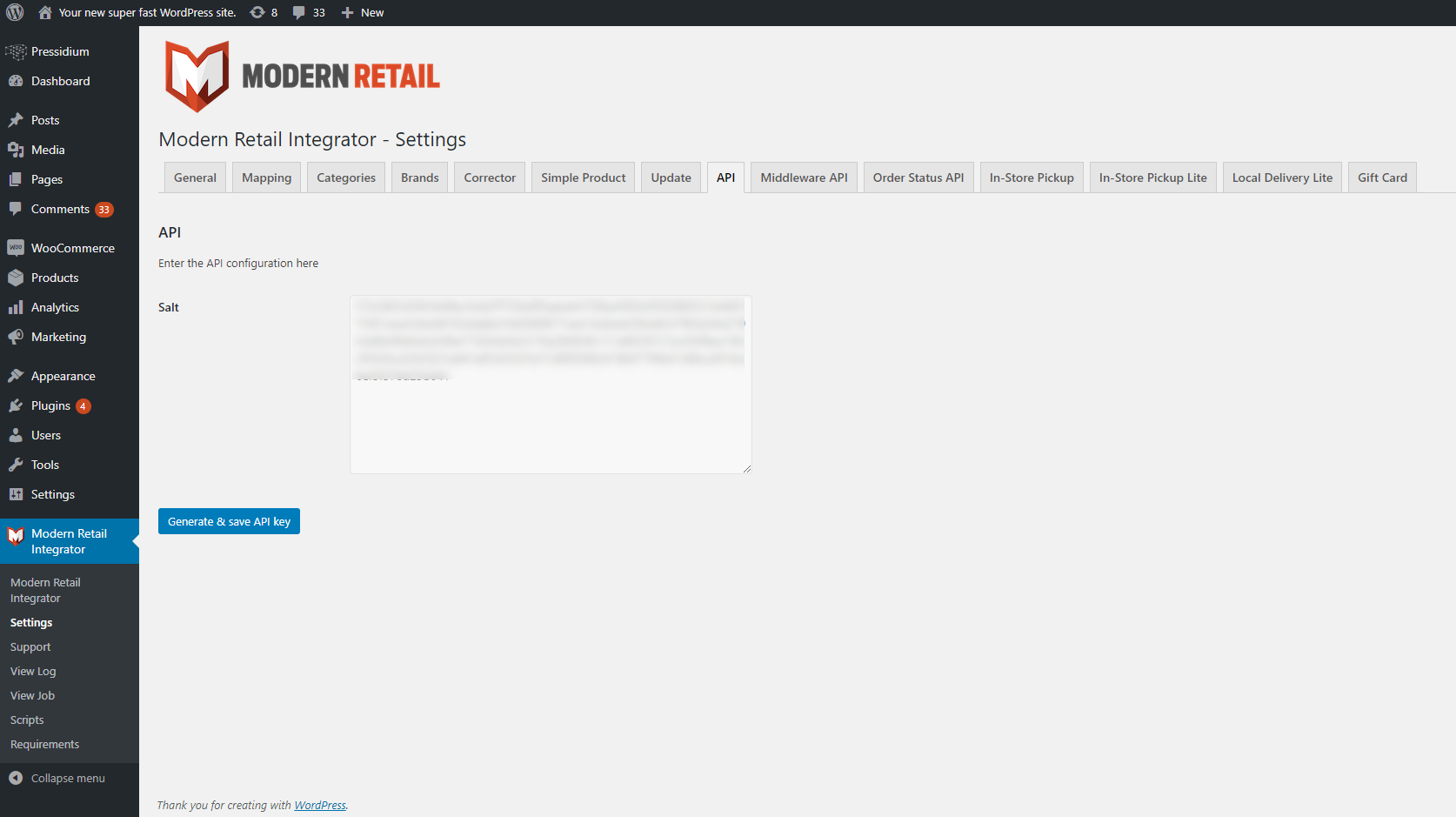
Task: Click the Tools wrench icon
Action: click(16, 465)
